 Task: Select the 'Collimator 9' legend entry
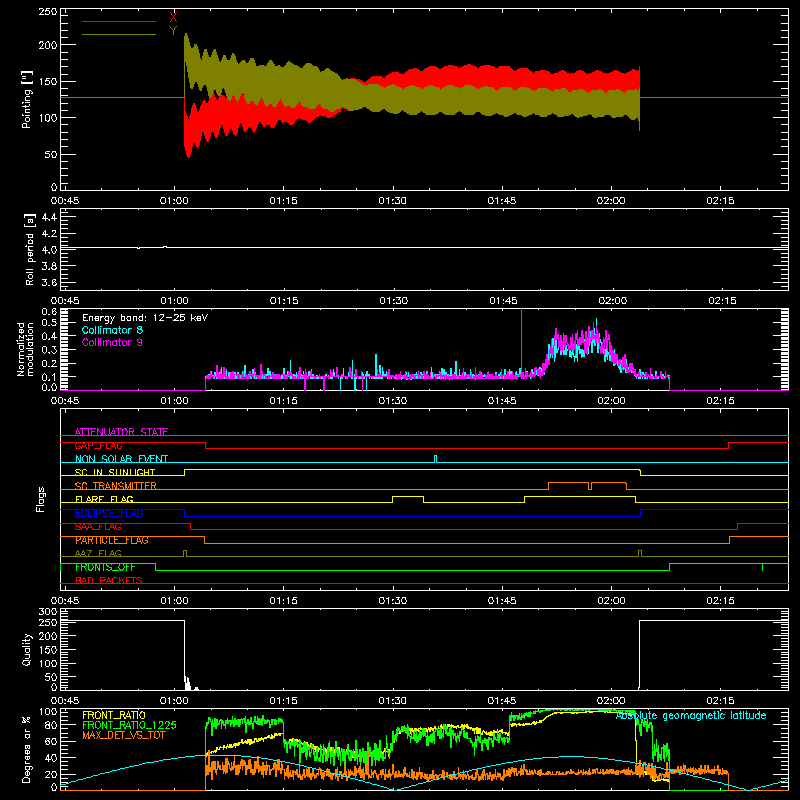click(x=112, y=342)
